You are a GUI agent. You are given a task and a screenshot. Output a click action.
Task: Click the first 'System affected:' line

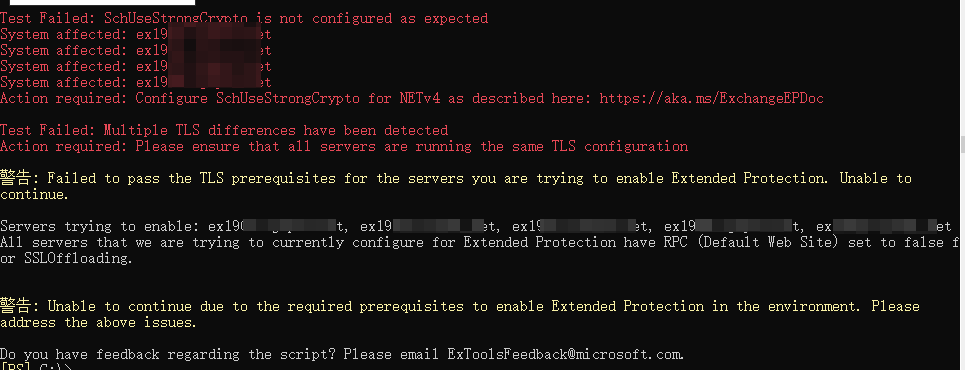click(135, 34)
